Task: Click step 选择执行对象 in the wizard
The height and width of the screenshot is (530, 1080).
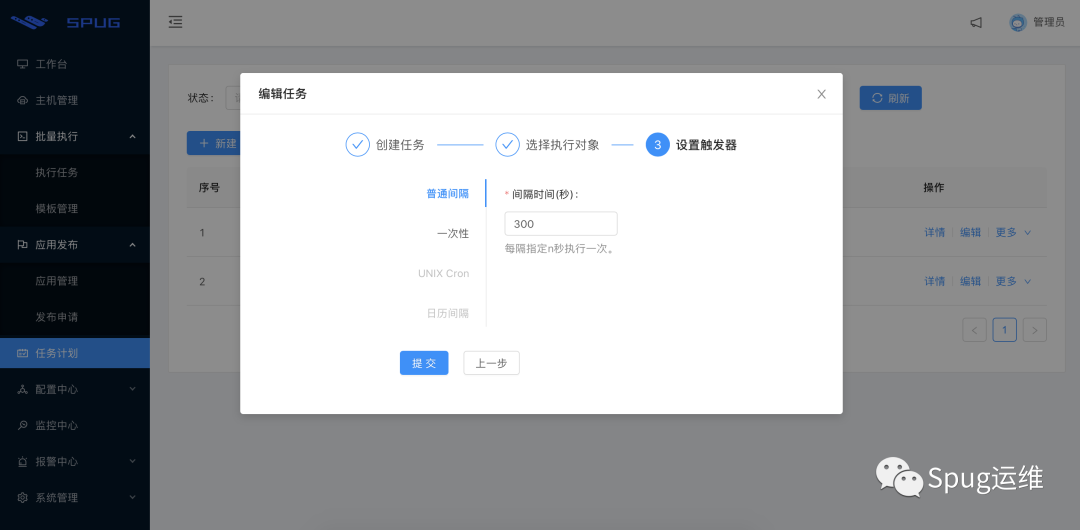Action: coord(548,145)
